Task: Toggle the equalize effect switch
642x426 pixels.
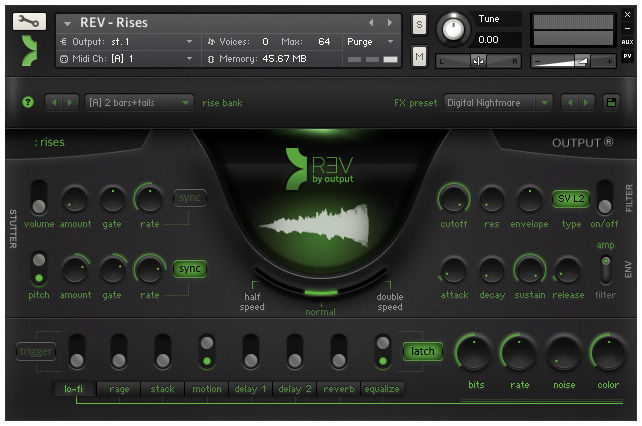Action: coord(383,351)
